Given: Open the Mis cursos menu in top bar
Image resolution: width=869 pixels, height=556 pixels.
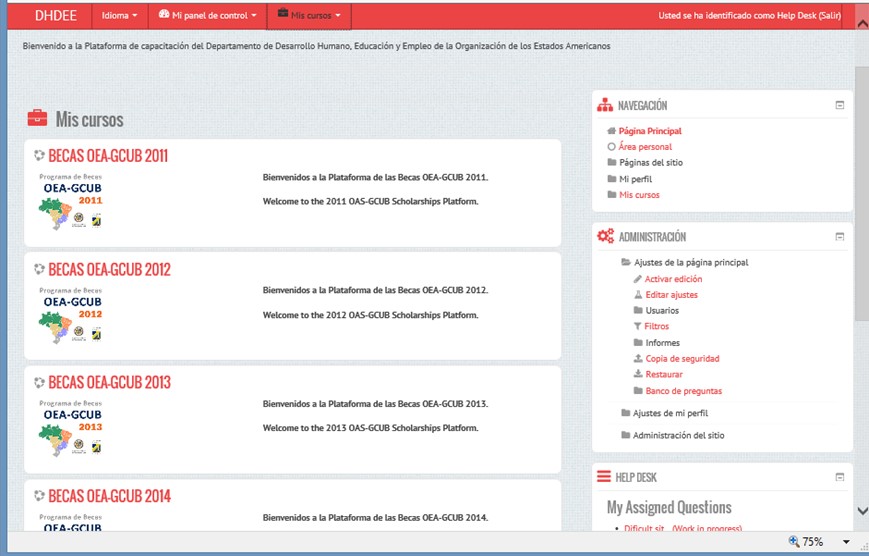Looking at the screenshot, I should click(309, 16).
